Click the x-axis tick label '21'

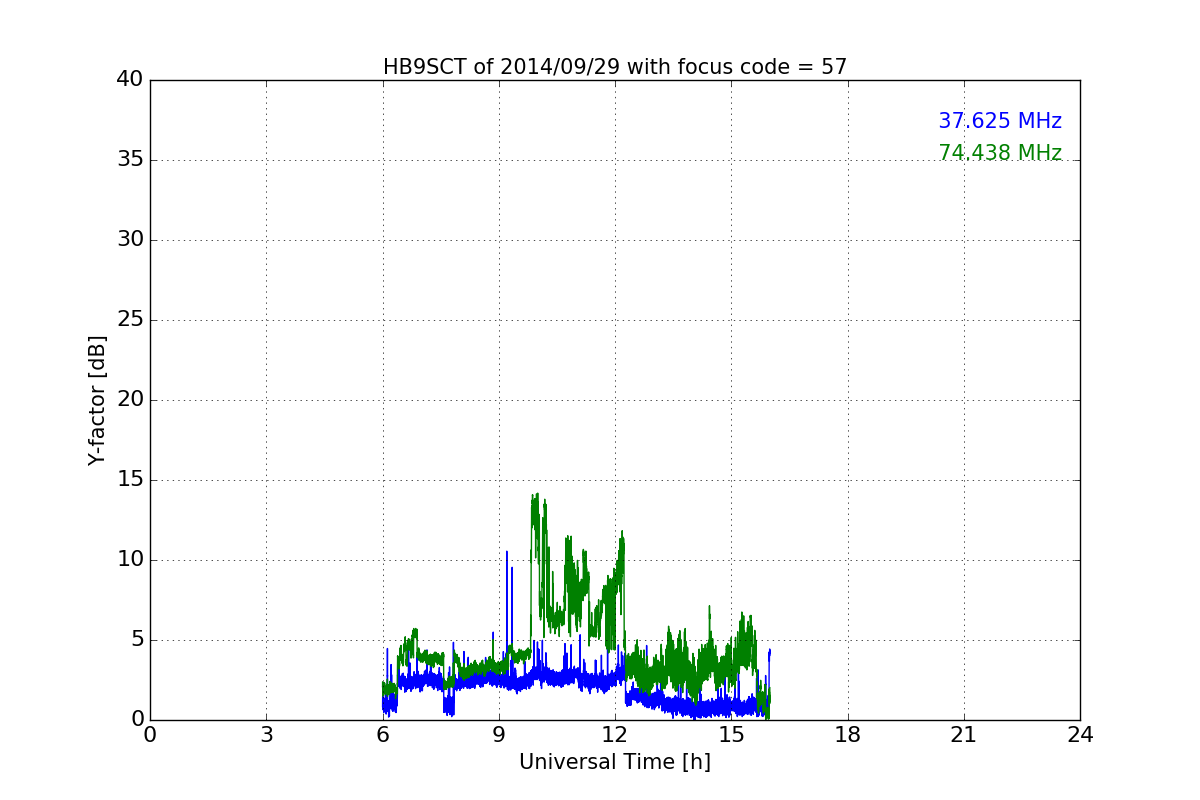[x=964, y=735]
